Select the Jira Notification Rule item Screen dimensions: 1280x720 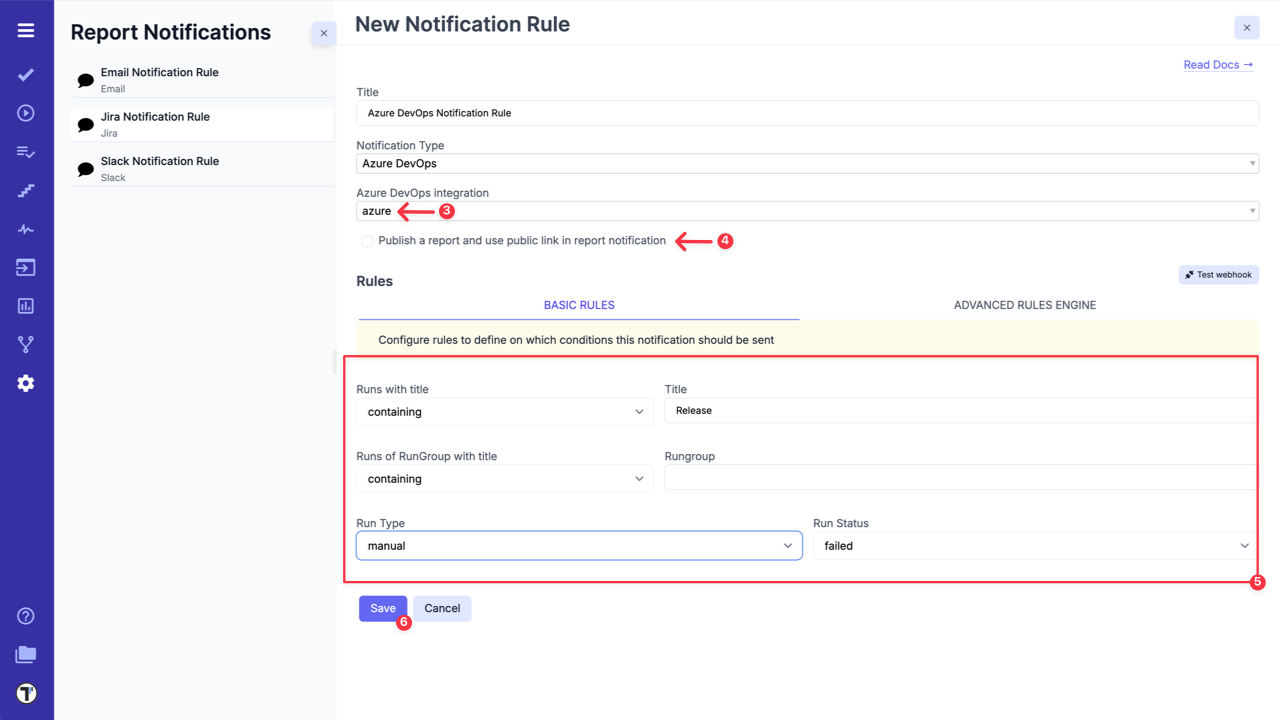(x=155, y=124)
